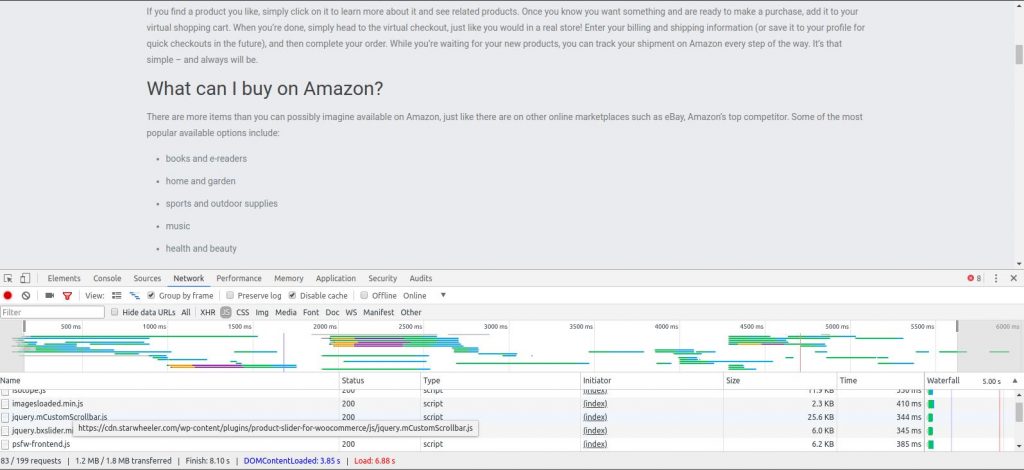Activate the inspect element picker icon
1024x470 pixels.
point(8,278)
